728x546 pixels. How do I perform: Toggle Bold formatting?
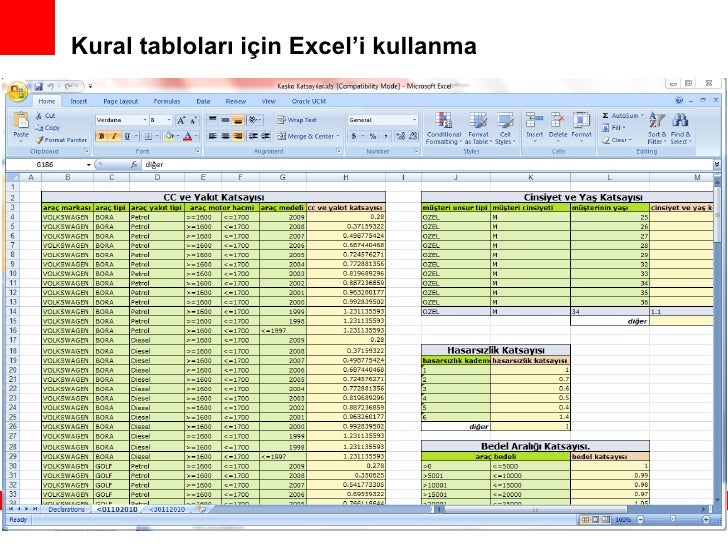click(102, 136)
